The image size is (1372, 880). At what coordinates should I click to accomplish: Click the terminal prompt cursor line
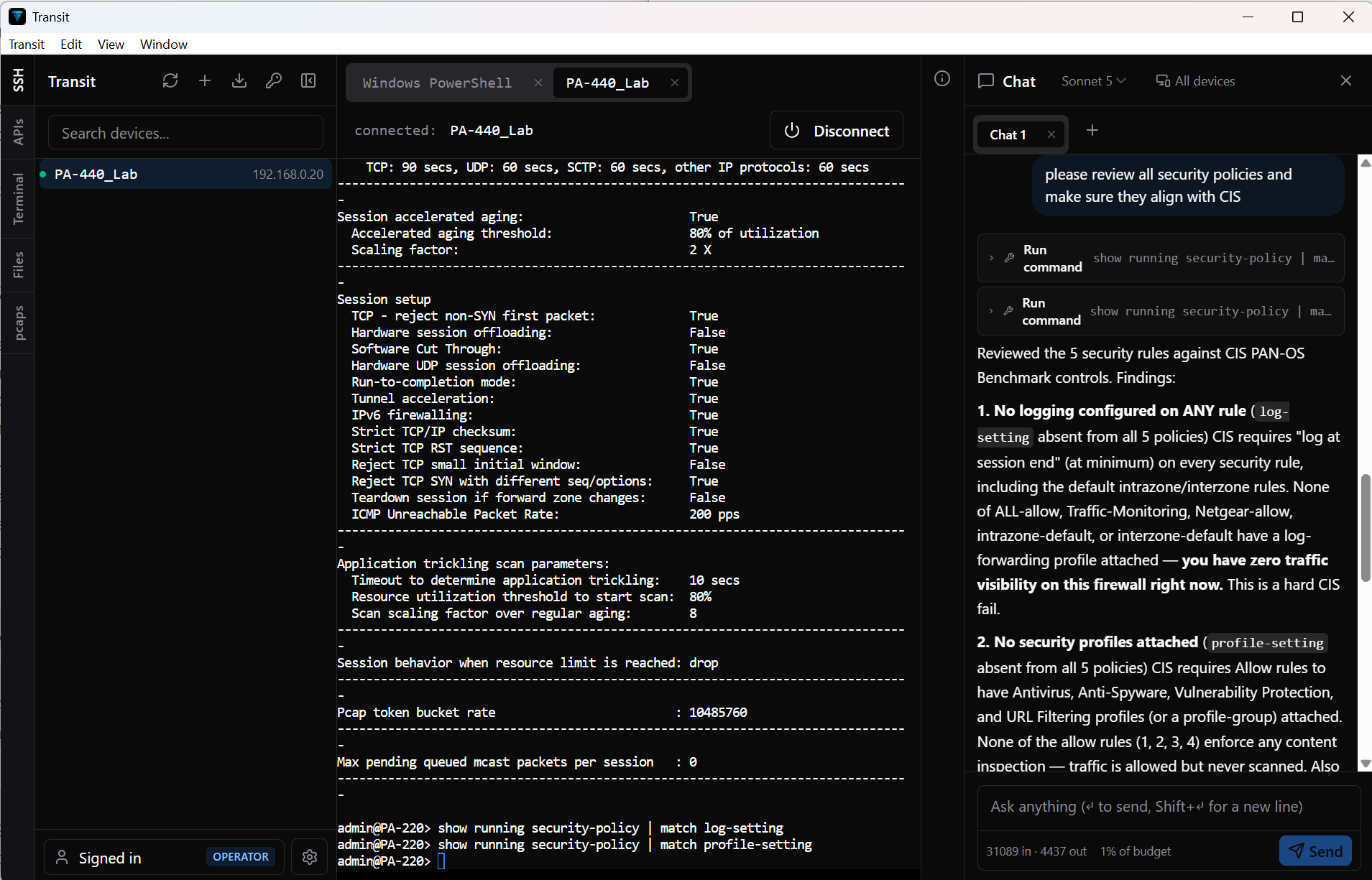pyautogui.click(x=392, y=861)
